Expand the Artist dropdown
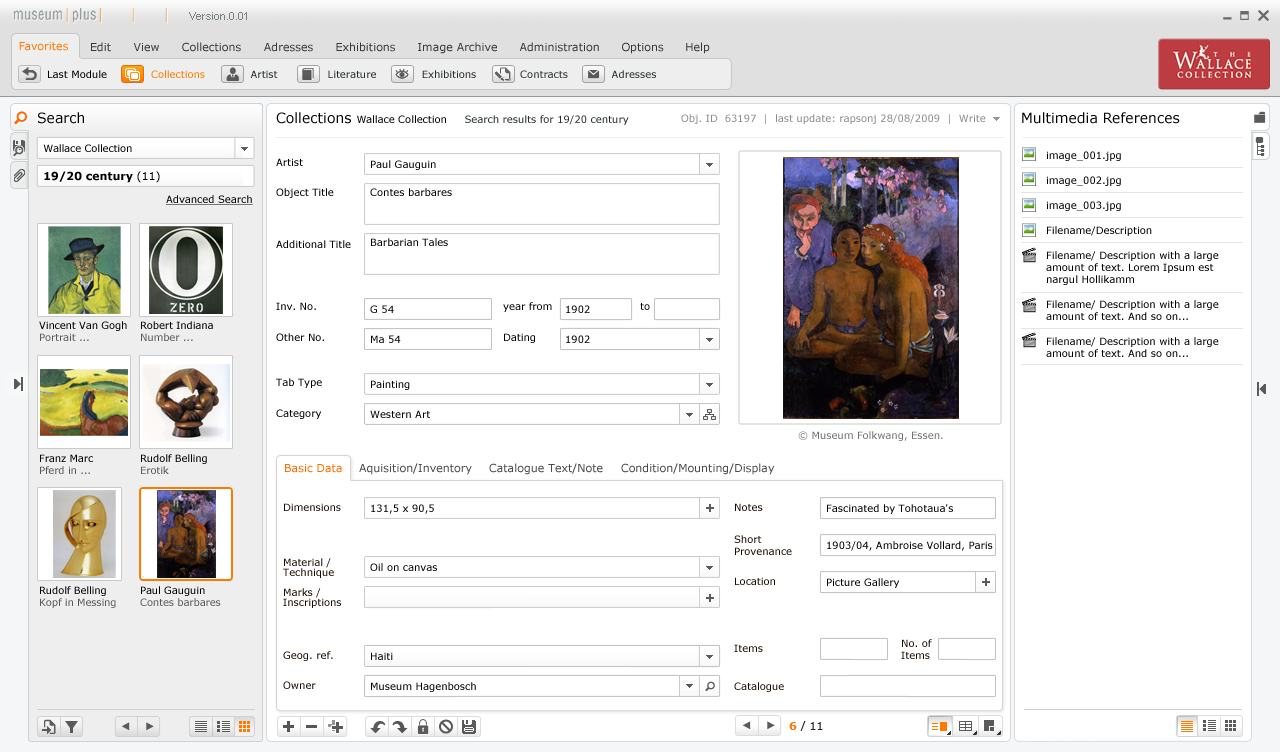 tap(709, 164)
